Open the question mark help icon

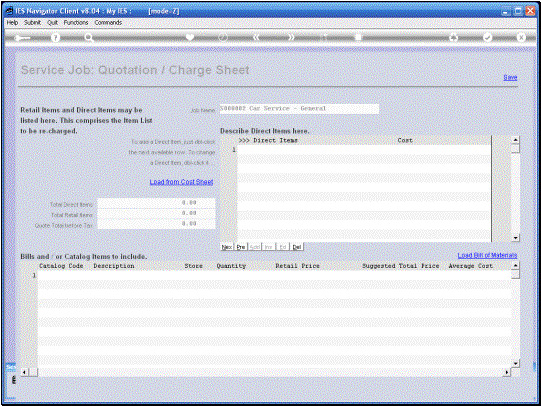(55, 38)
